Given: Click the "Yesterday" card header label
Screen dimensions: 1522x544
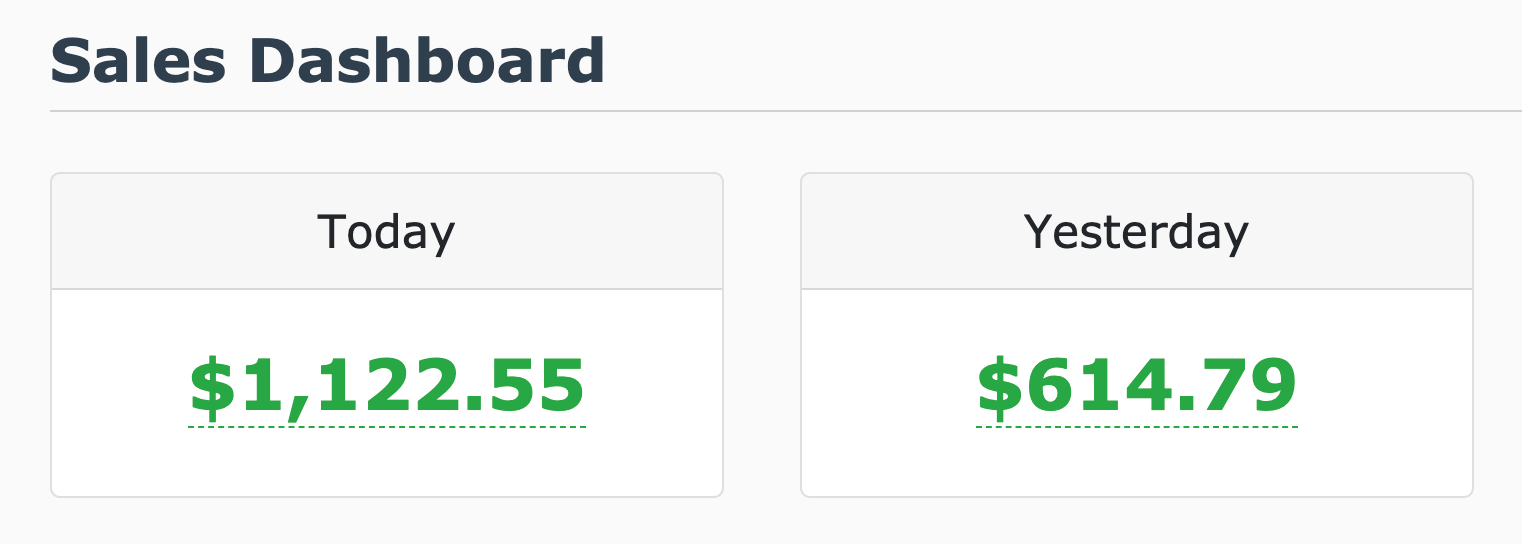Looking at the screenshot, I should tap(1136, 232).
